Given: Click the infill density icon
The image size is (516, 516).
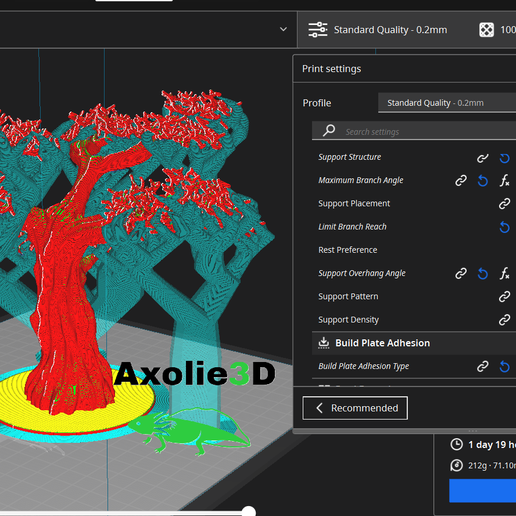Looking at the screenshot, I should coord(486,30).
